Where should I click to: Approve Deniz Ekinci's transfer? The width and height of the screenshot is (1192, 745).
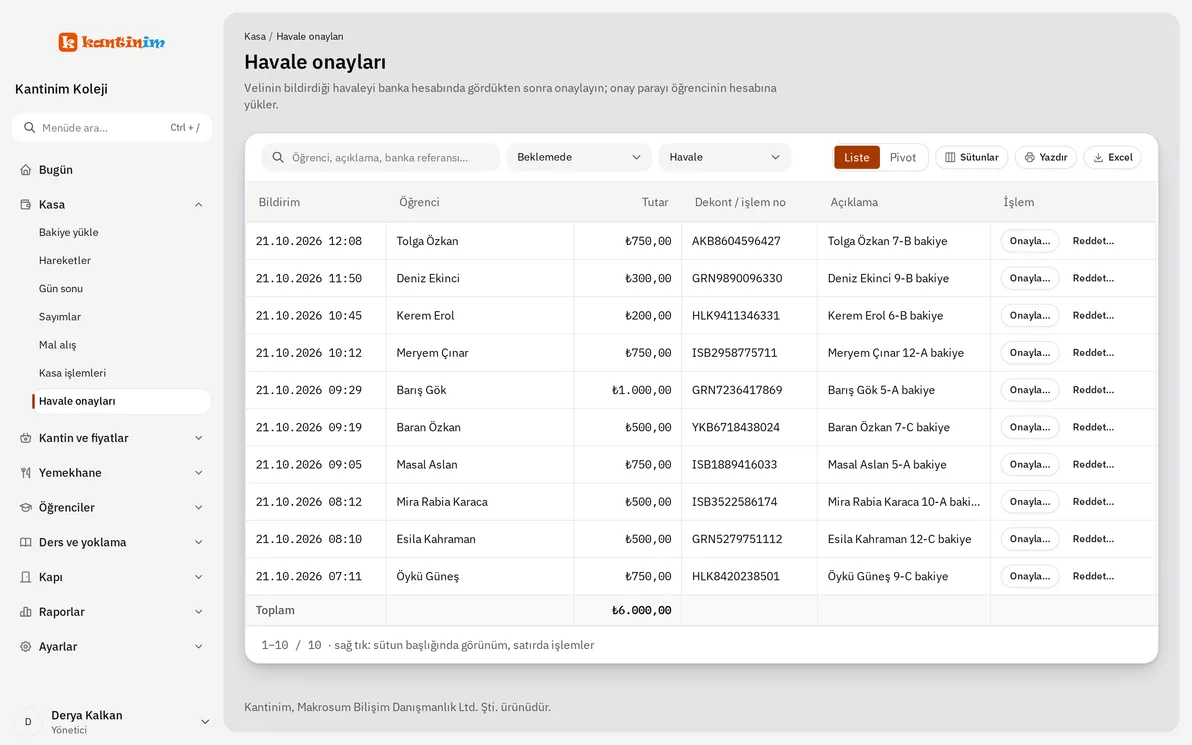tap(1030, 278)
